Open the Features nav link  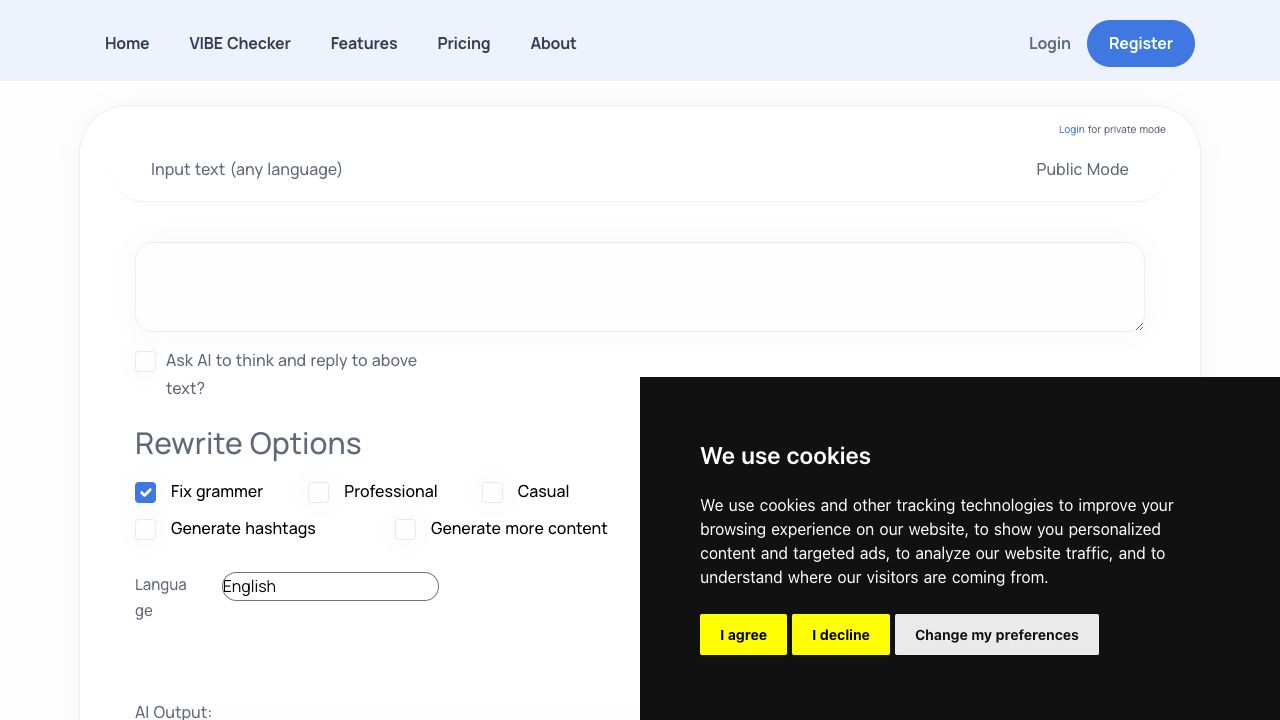(364, 44)
